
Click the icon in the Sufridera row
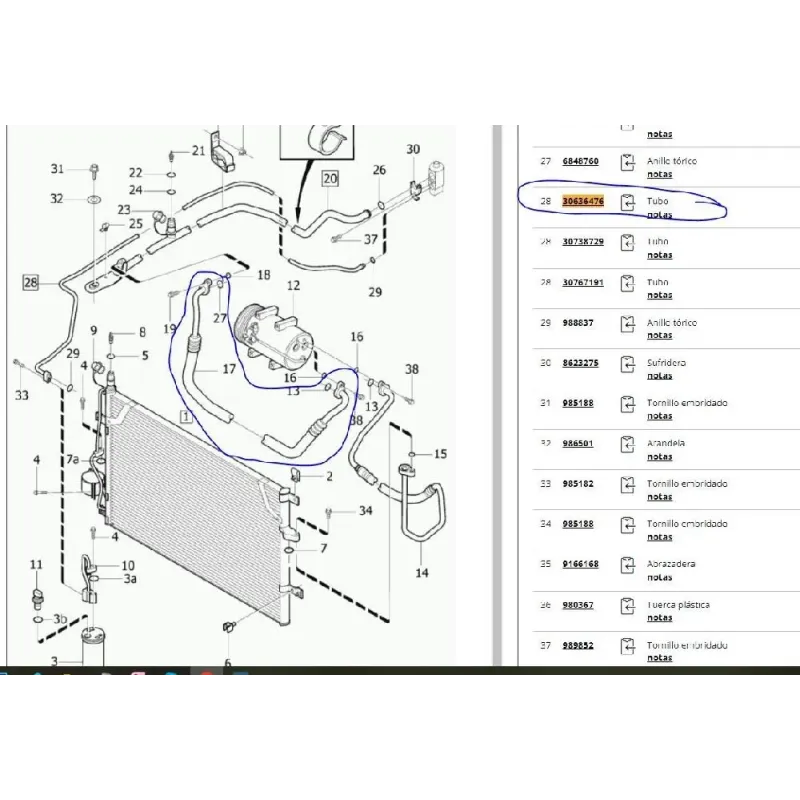point(628,364)
